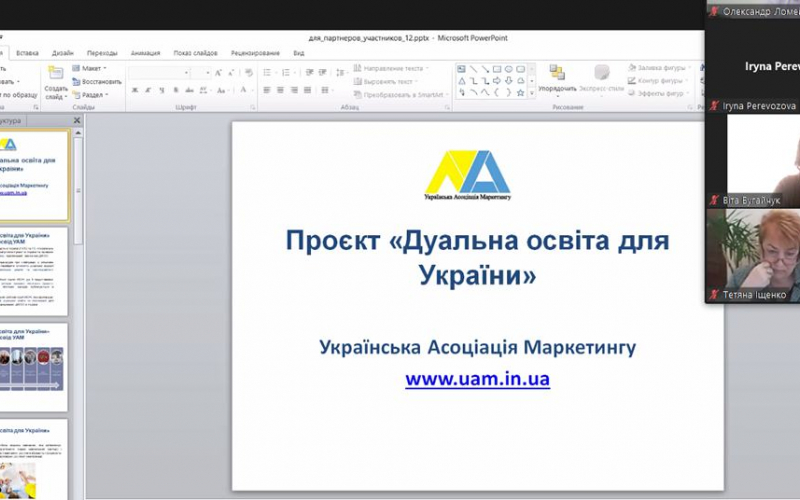Select the text box shape in the gallery

[461, 69]
